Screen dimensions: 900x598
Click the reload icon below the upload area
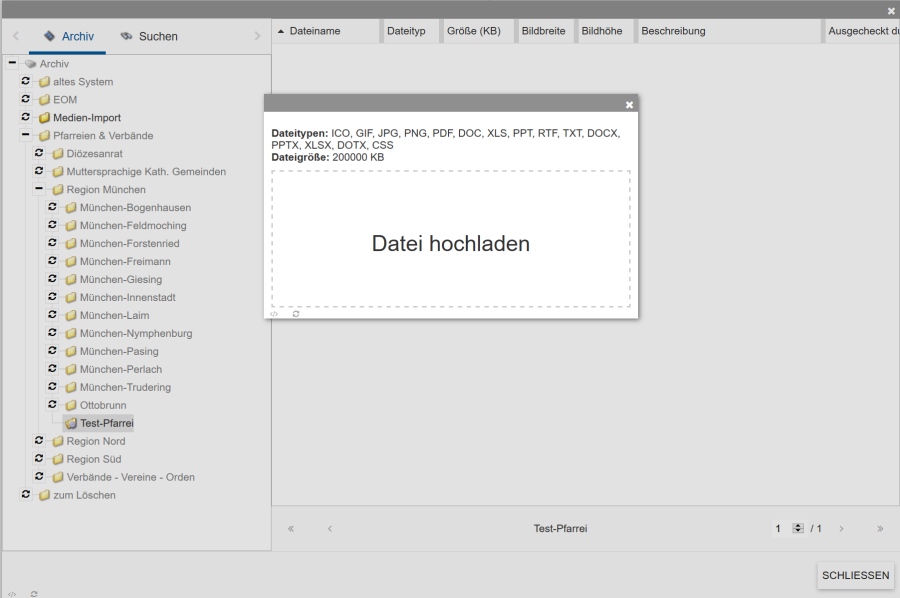296,314
